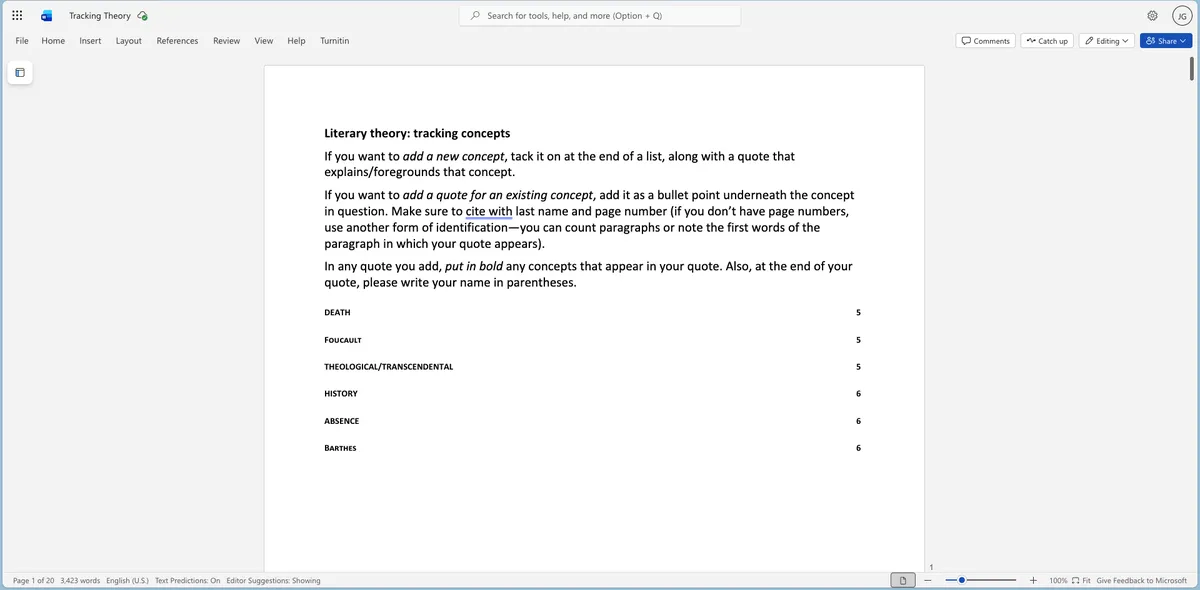Open the Turnitin tab
Viewport: 1200px width, 590px height.
pos(334,41)
